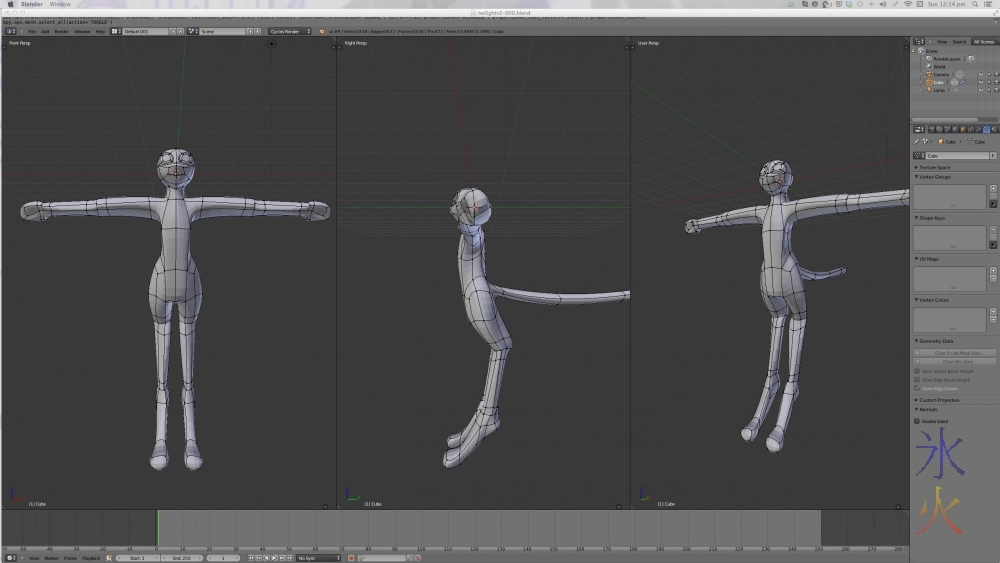Expand the Custom Properties panel
Screen dimensions: 1000x563
[x=938, y=400]
